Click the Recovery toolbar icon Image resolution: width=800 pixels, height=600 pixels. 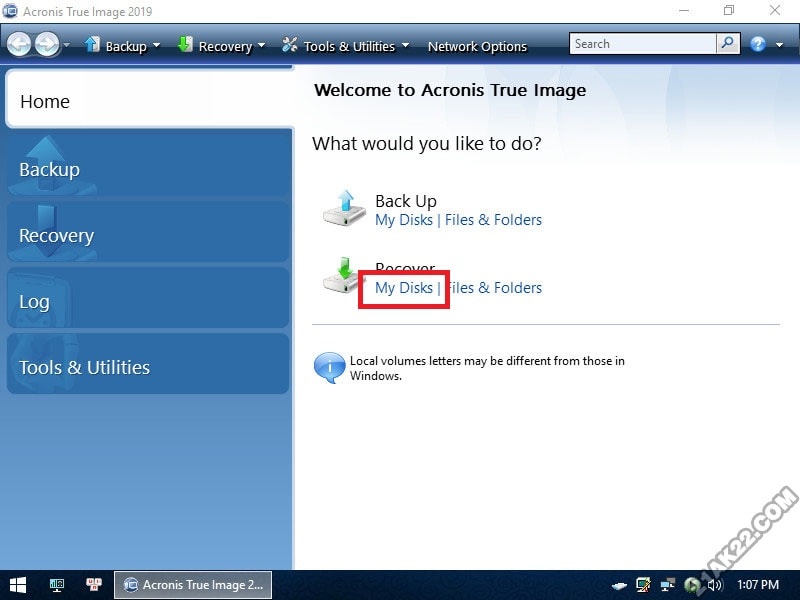[x=185, y=45]
